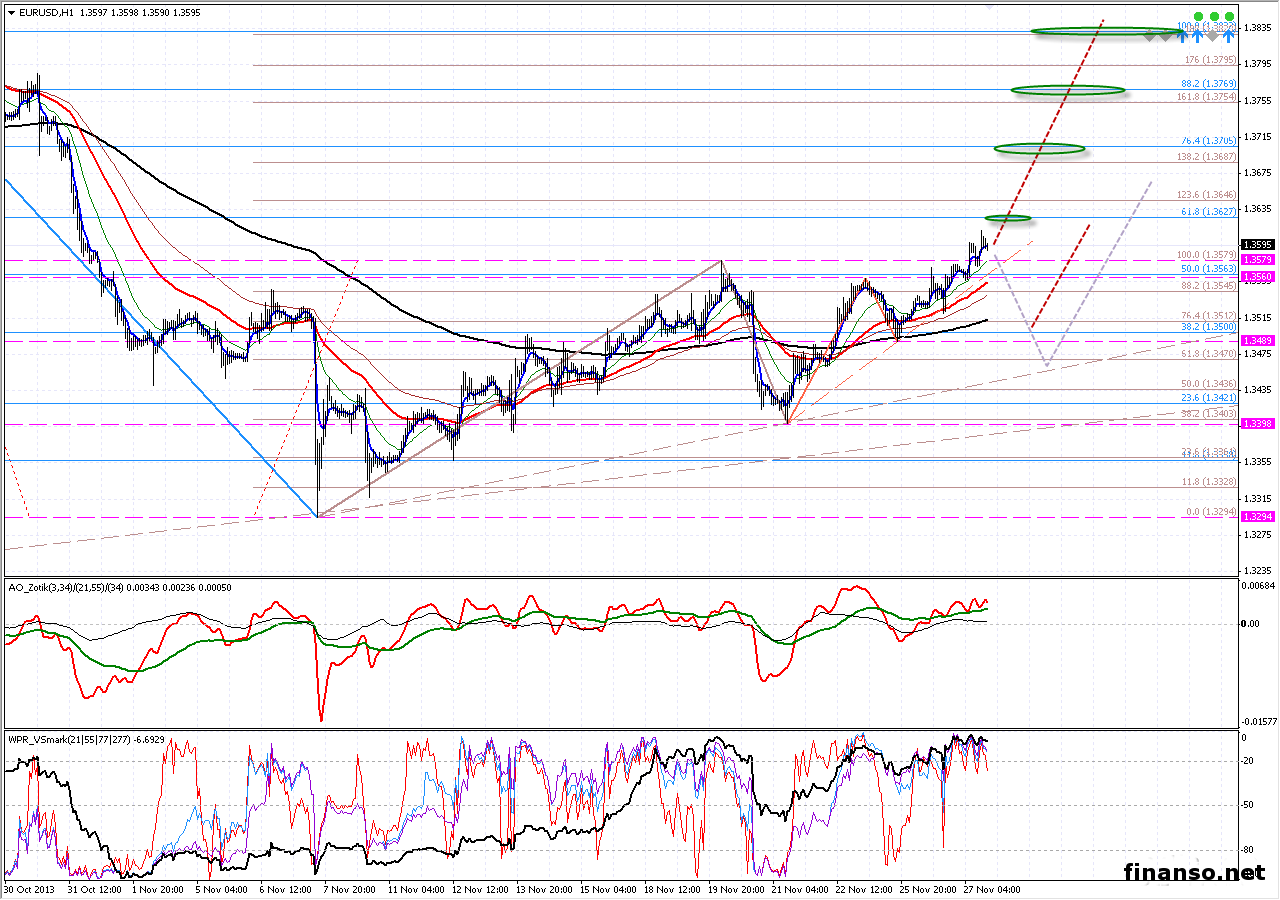1280x900 pixels.
Task: Select the green ellipse at 1.3627 level
Action: point(1007,218)
